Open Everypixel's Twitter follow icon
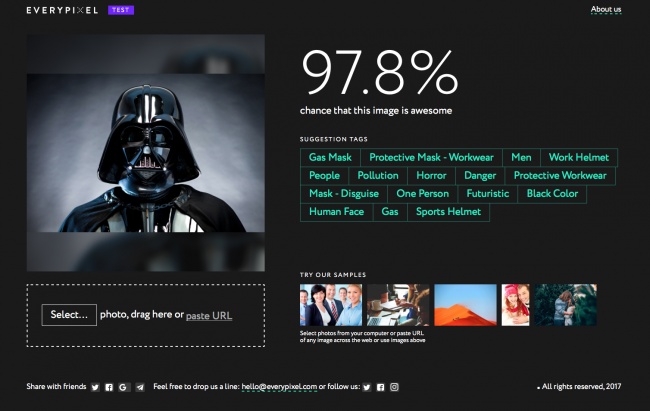 [x=367, y=387]
